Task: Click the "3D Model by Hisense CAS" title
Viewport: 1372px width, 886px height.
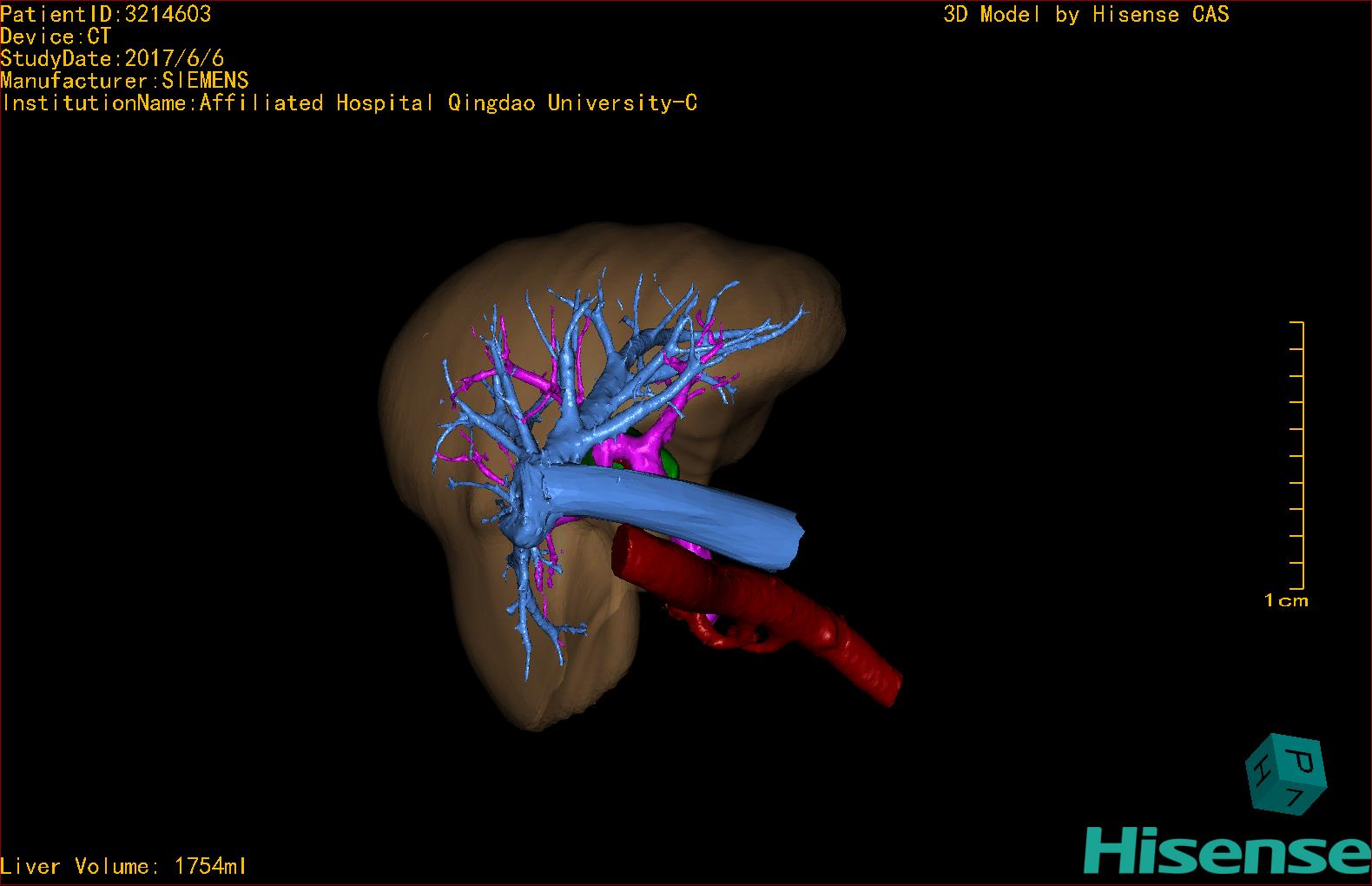Action: (x=1086, y=14)
